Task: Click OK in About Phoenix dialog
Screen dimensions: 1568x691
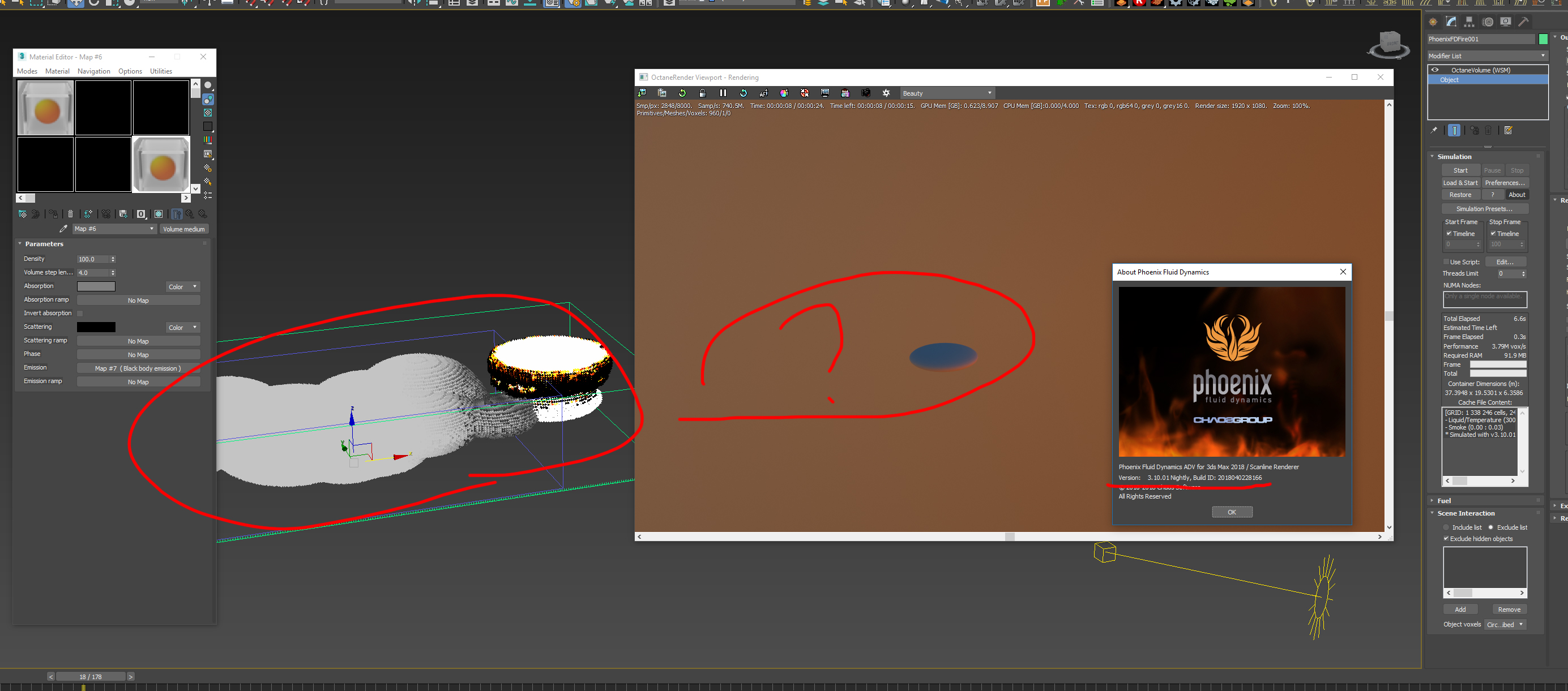Action: [x=1232, y=512]
